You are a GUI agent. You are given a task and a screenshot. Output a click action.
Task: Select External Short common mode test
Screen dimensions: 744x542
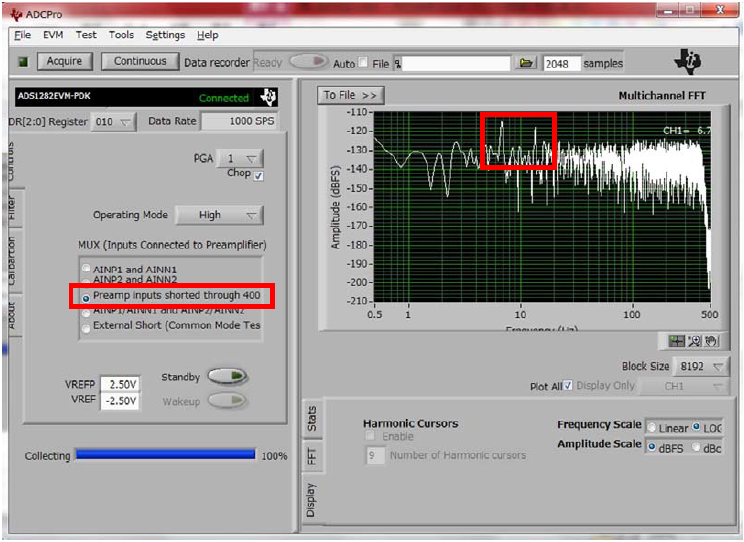[x=86, y=328]
